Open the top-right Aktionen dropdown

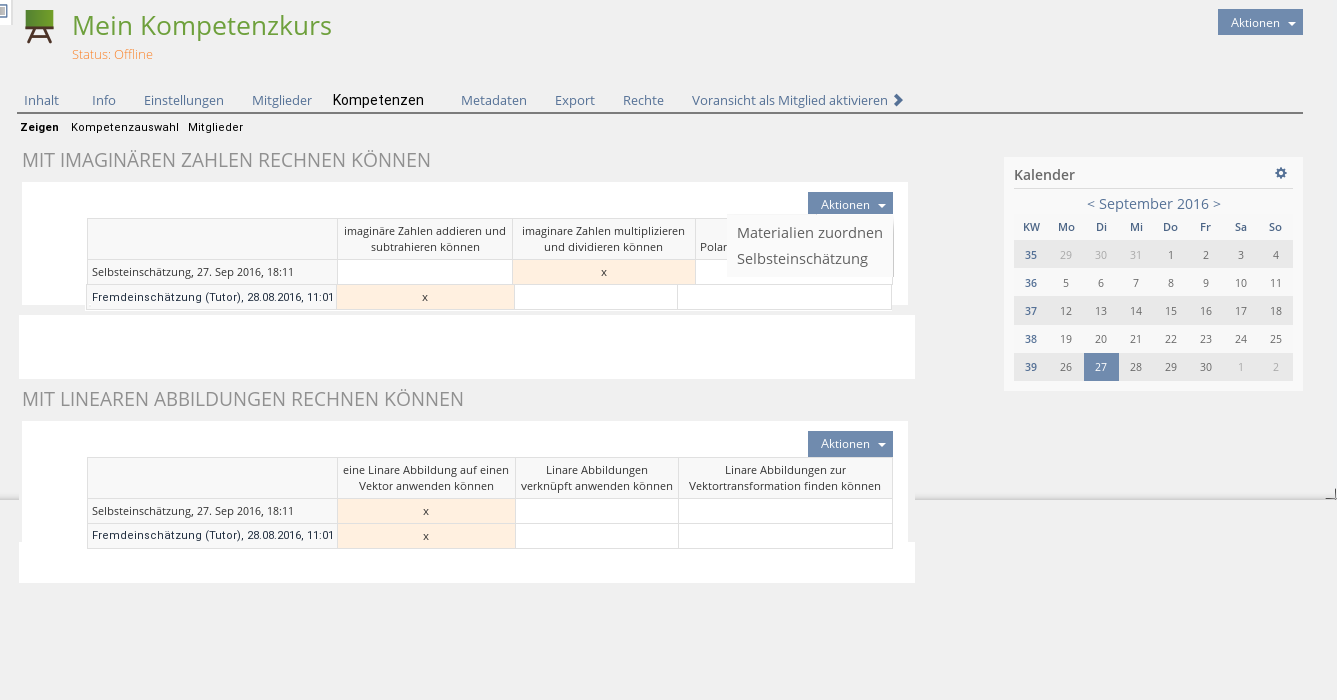coord(1259,23)
